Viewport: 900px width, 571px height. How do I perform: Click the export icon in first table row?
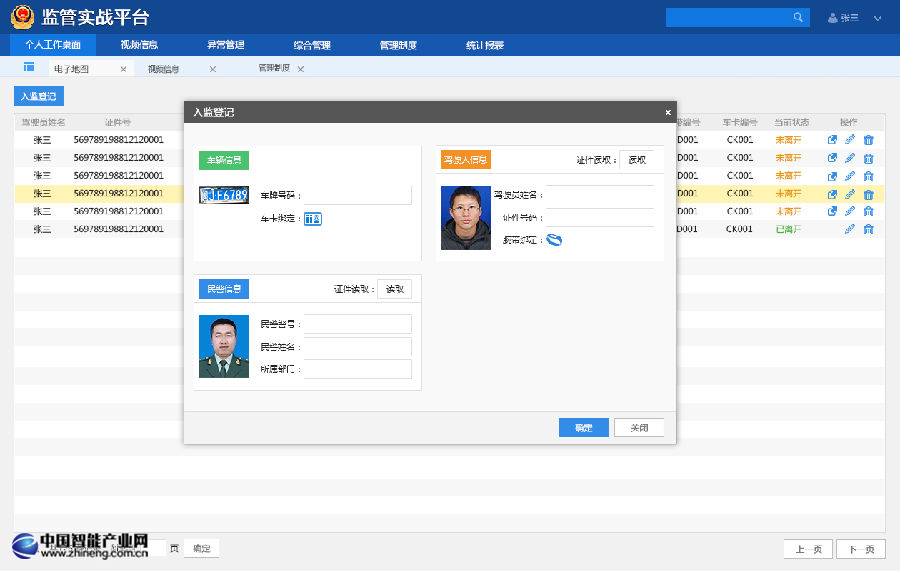[x=832, y=140]
